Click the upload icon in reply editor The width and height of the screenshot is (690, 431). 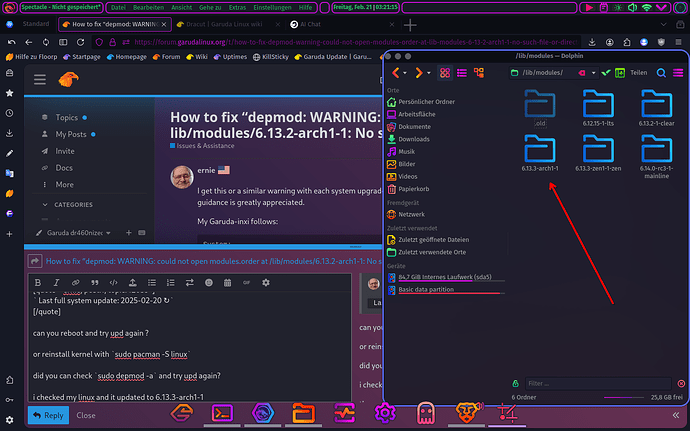(x=132, y=283)
